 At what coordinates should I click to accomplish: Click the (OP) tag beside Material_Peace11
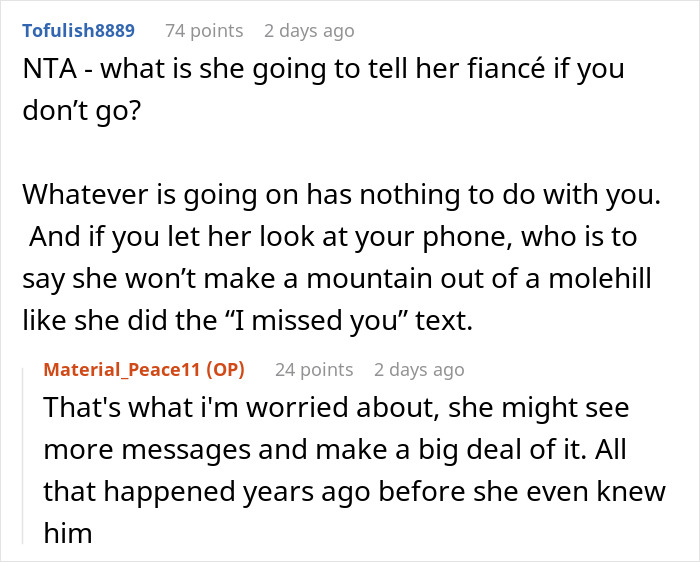click(x=225, y=370)
